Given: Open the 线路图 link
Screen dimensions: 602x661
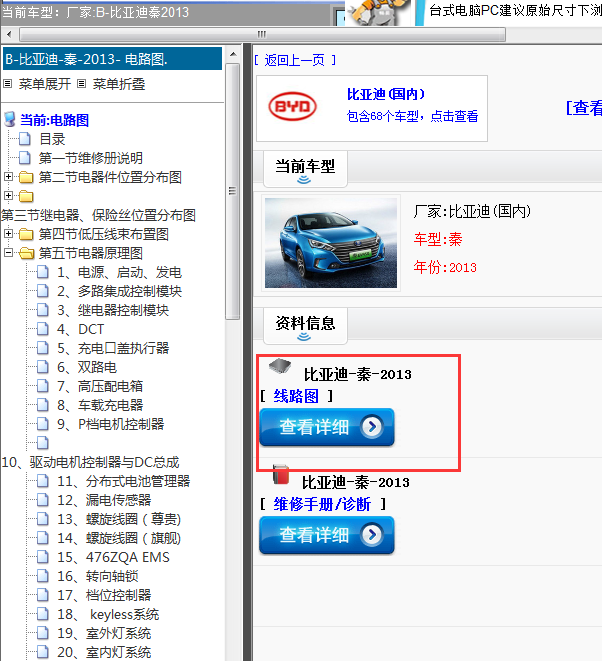Looking at the screenshot, I should point(296,396).
